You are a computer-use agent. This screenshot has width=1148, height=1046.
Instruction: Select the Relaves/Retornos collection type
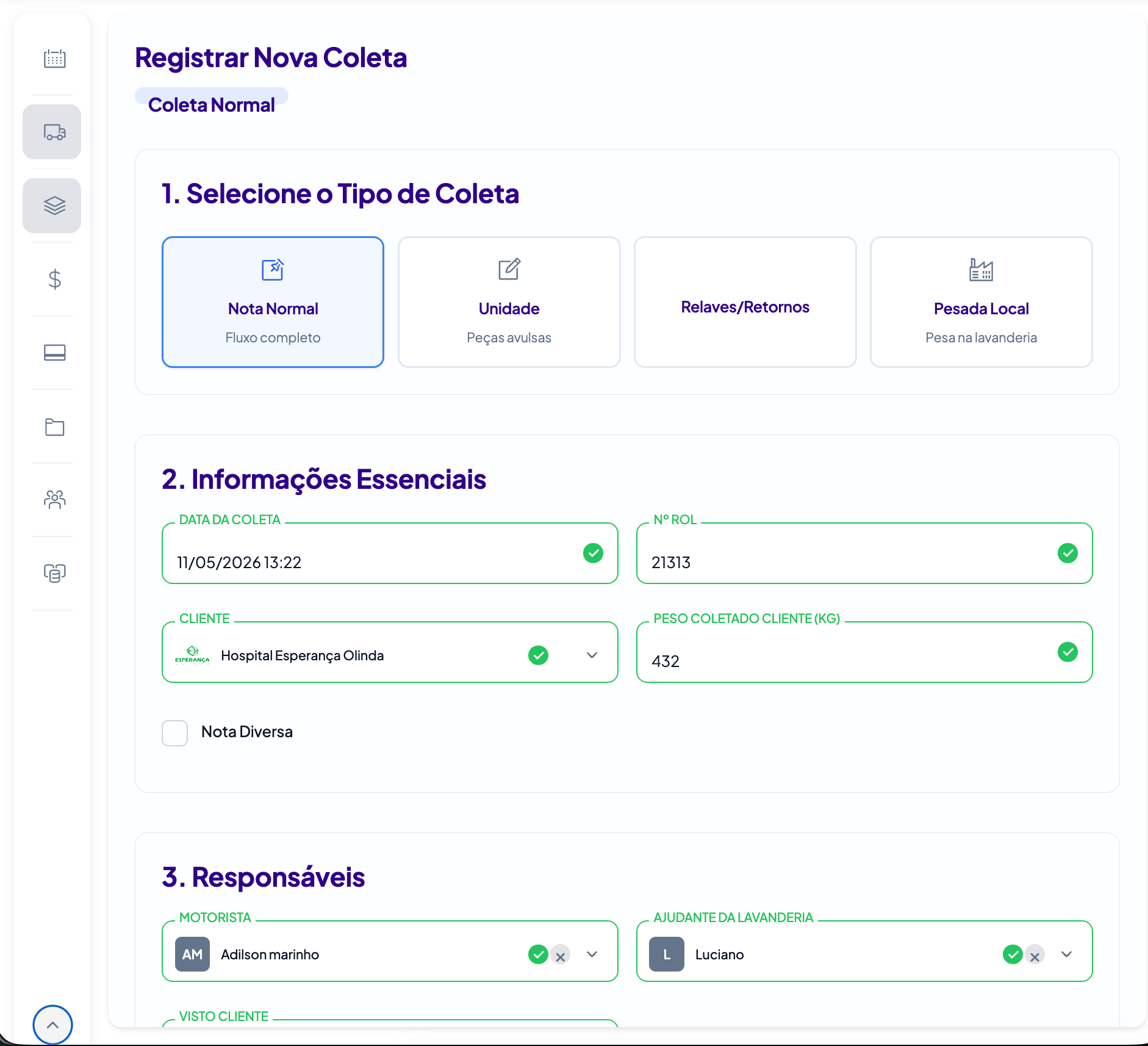[x=745, y=302]
